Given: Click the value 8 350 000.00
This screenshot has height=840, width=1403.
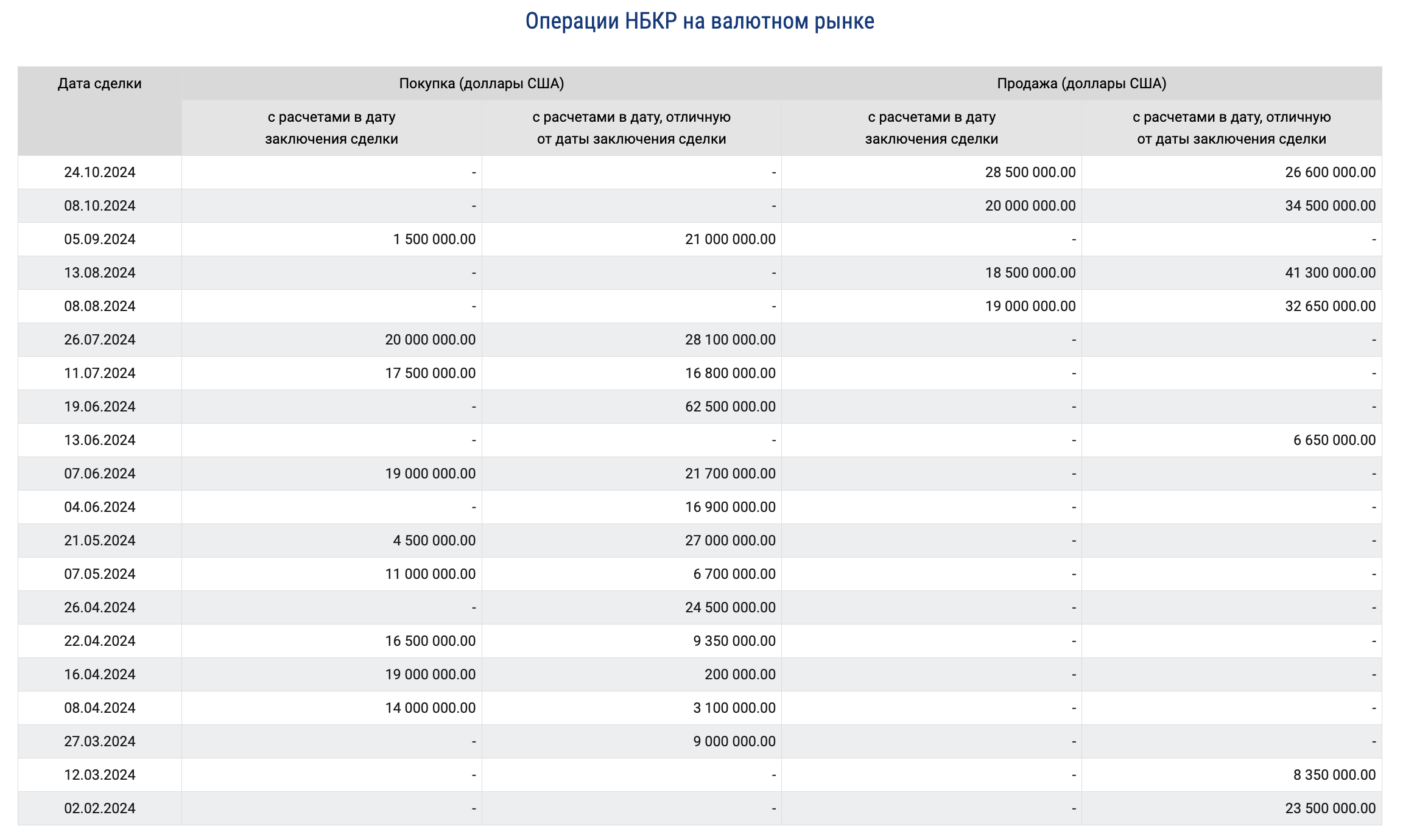Looking at the screenshot, I should coord(1334,775).
